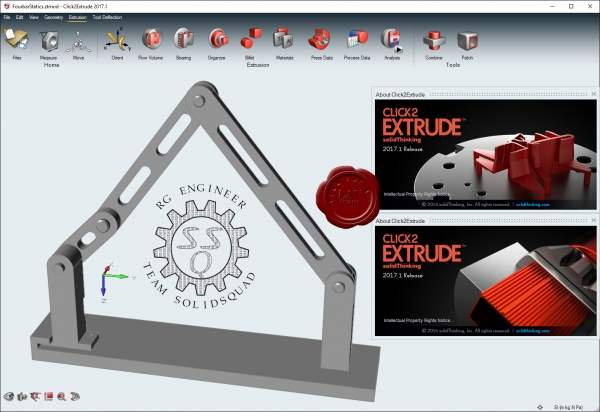Screen dimensions: 600x412
Task: Click the Home group label
Action: (51, 65)
